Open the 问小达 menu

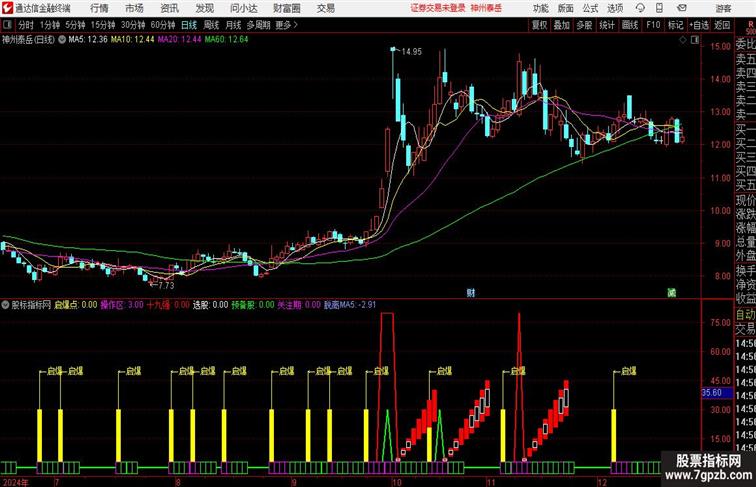(244, 8)
